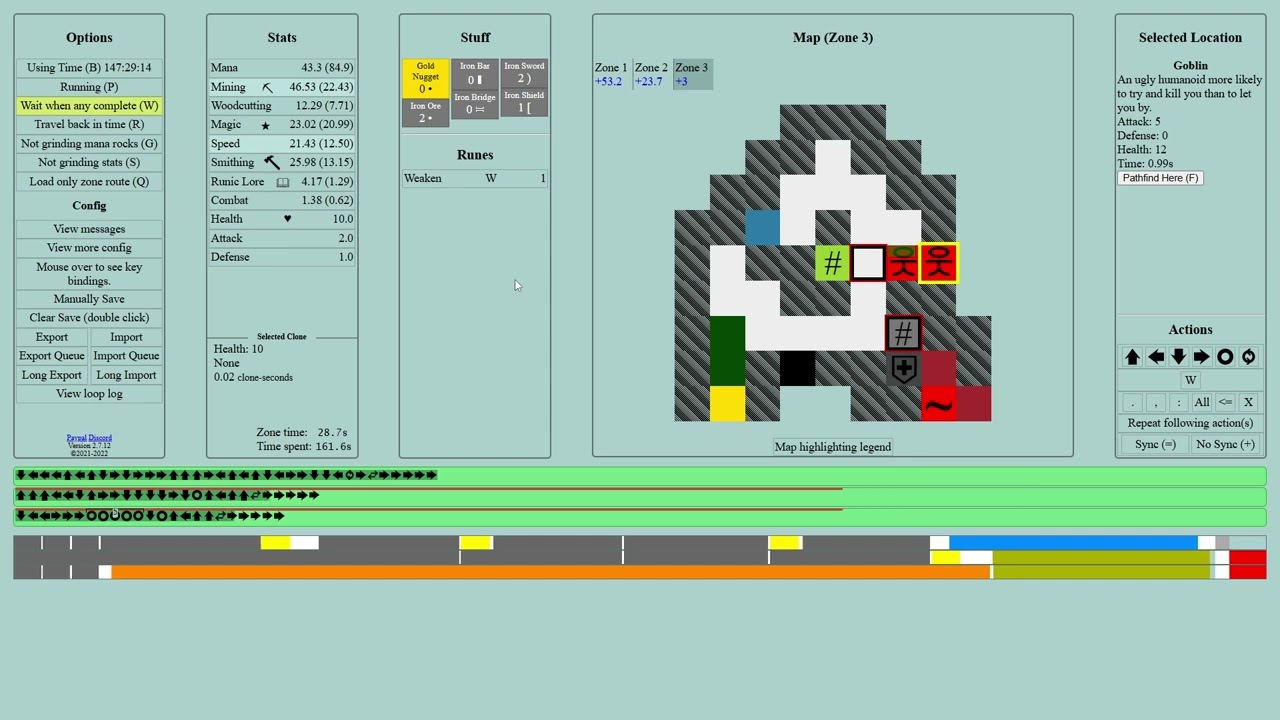Click Export Queue
This screenshot has height=720, width=1280.
(52, 356)
